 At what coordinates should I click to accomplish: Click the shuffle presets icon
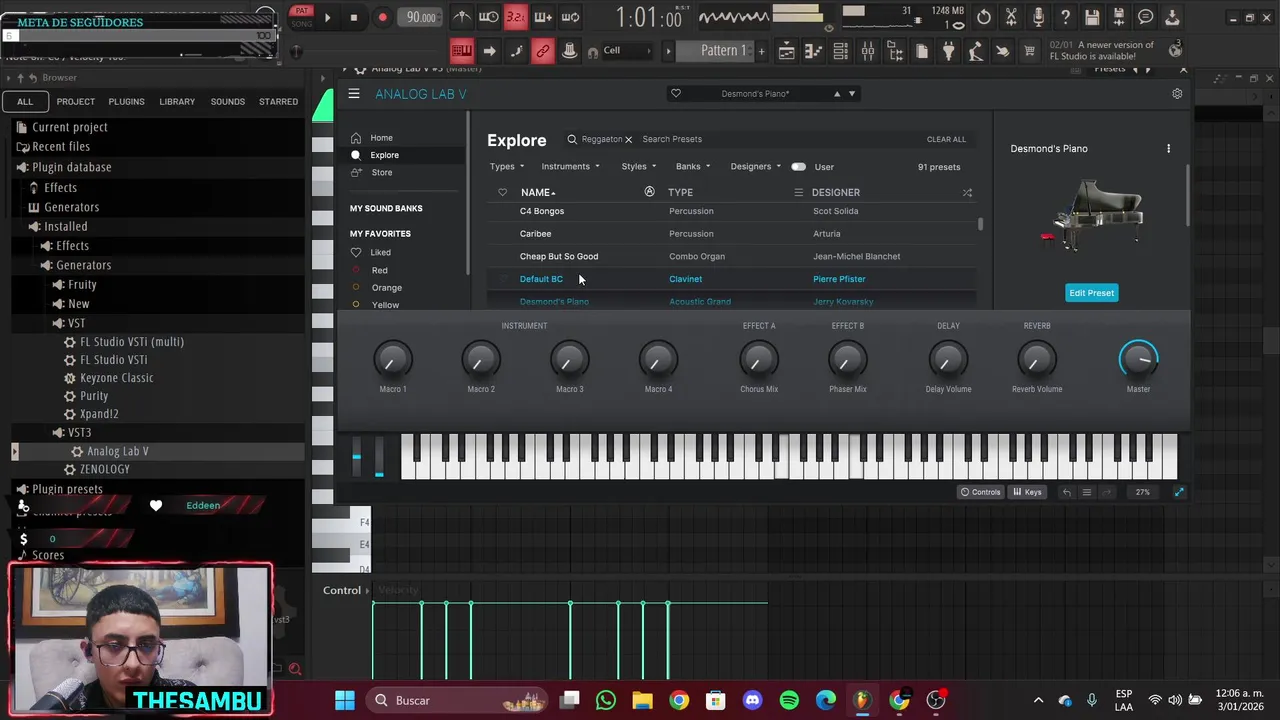967,192
